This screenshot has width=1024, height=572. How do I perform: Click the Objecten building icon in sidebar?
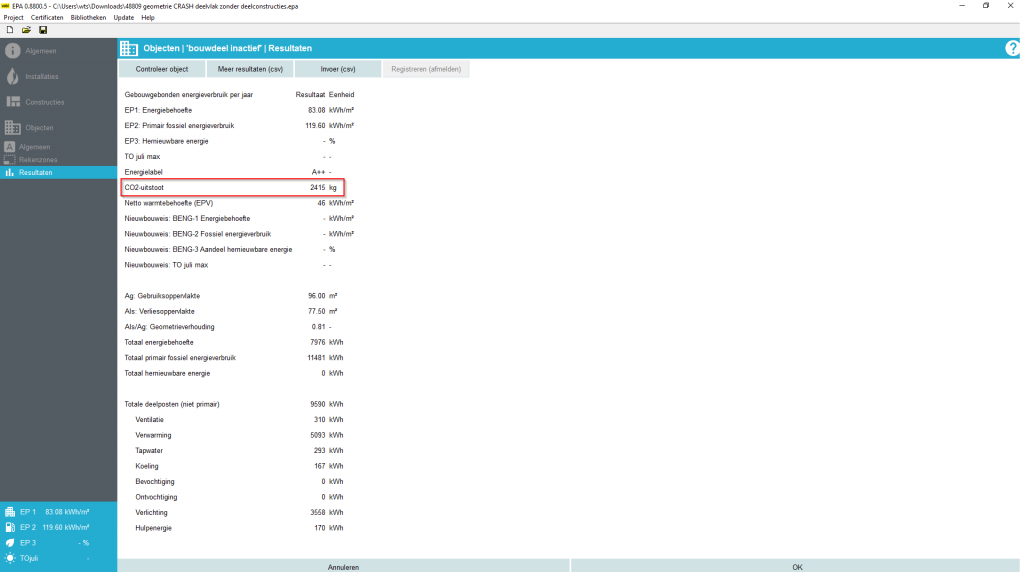[12, 127]
